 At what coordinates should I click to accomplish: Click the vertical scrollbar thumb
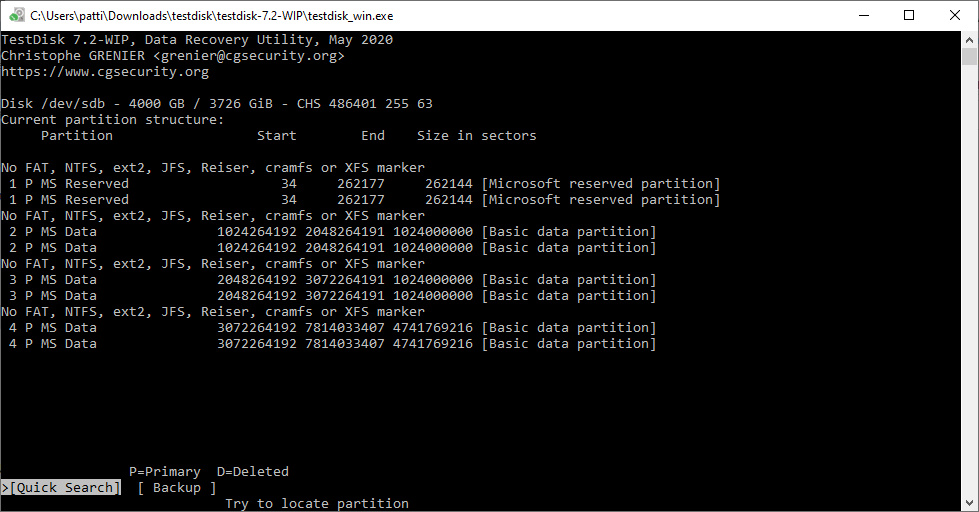coord(969,56)
